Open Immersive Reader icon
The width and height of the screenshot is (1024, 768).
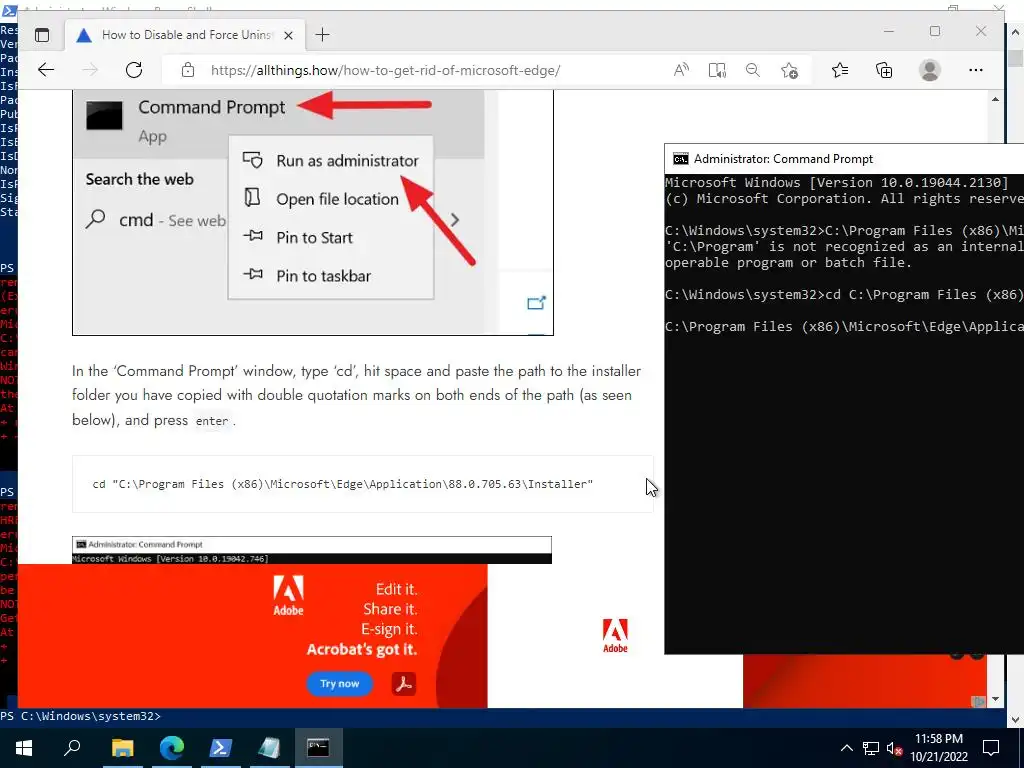(x=717, y=70)
